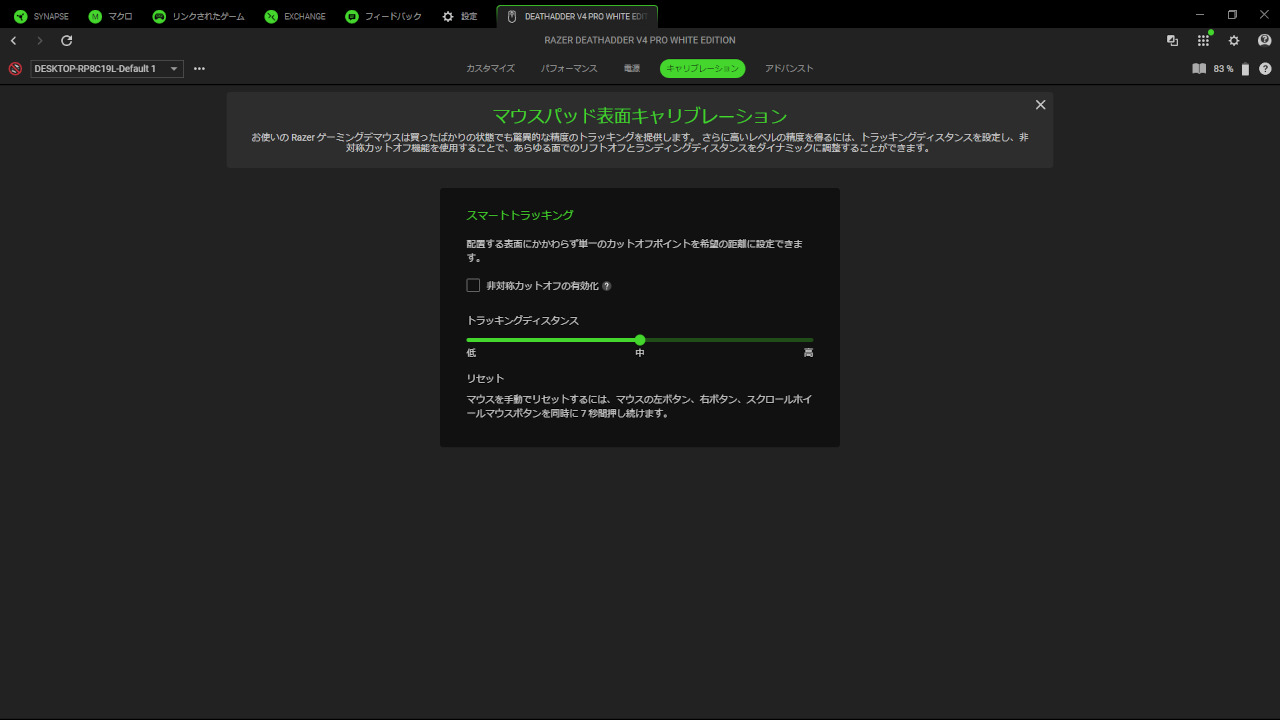Click the top-right help avatar icon
The image size is (1280, 720).
pyautogui.click(x=1264, y=41)
